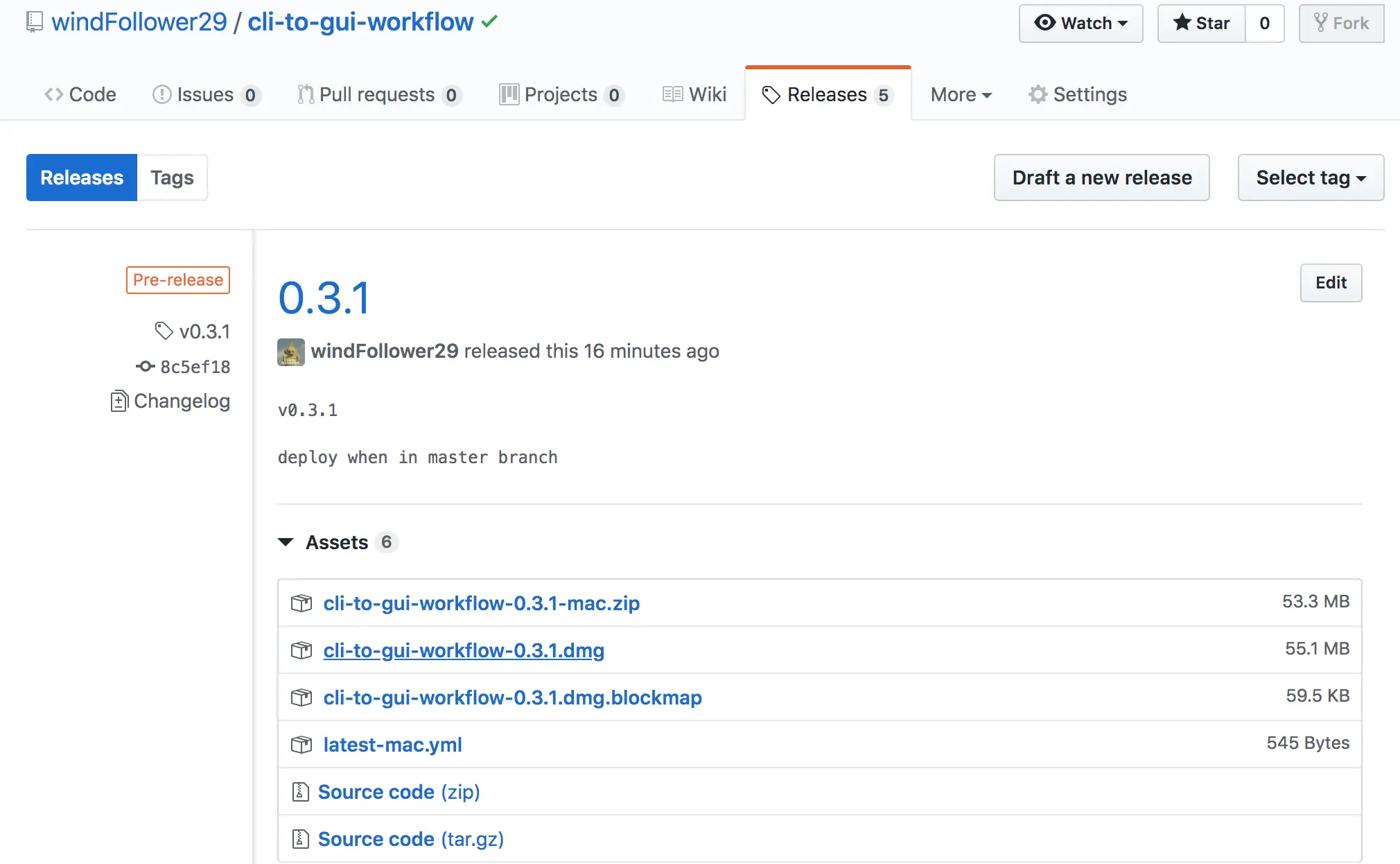The width and height of the screenshot is (1400, 864).
Task: Open the Pull requests tab
Action: pyautogui.click(x=379, y=94)
